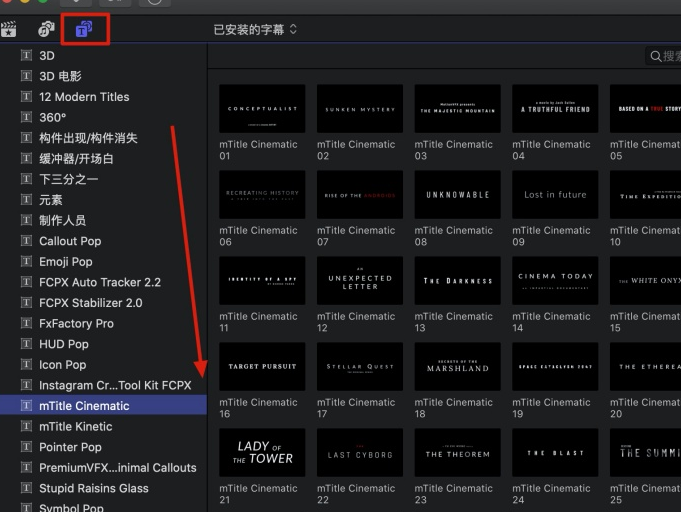681x512 pixels.
Task: Click the 'mTitle Cinematic 22' label text
Action: point(356,494)
